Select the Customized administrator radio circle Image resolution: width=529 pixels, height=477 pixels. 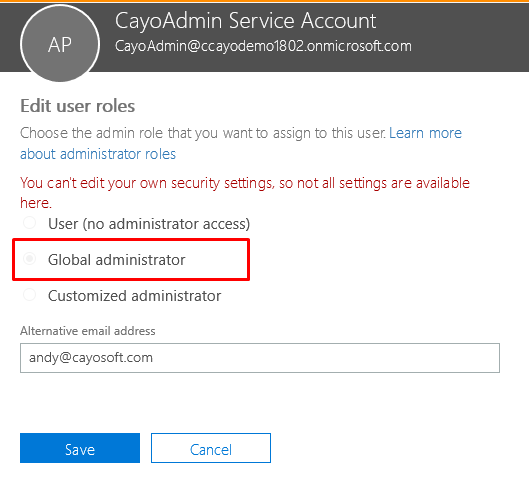[29, 295]
